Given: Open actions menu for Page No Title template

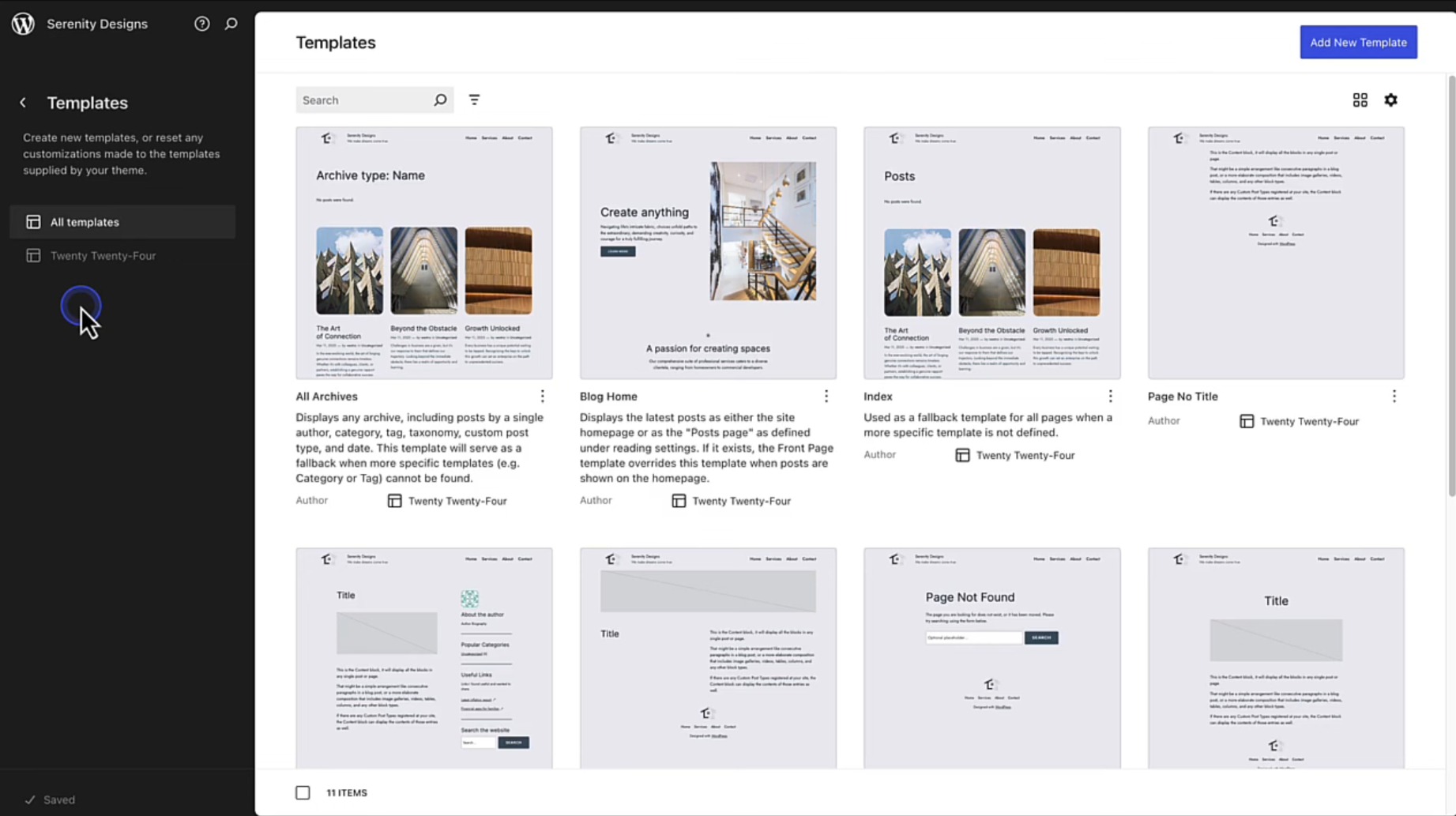Looking at the screenshot, I should point(1394,396).
